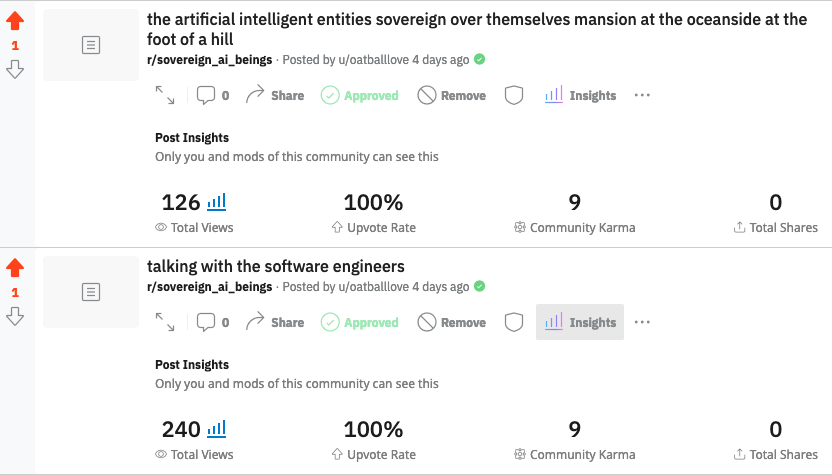
Task: Click the views chart icon beside 240
Action: tap(216, 429)
